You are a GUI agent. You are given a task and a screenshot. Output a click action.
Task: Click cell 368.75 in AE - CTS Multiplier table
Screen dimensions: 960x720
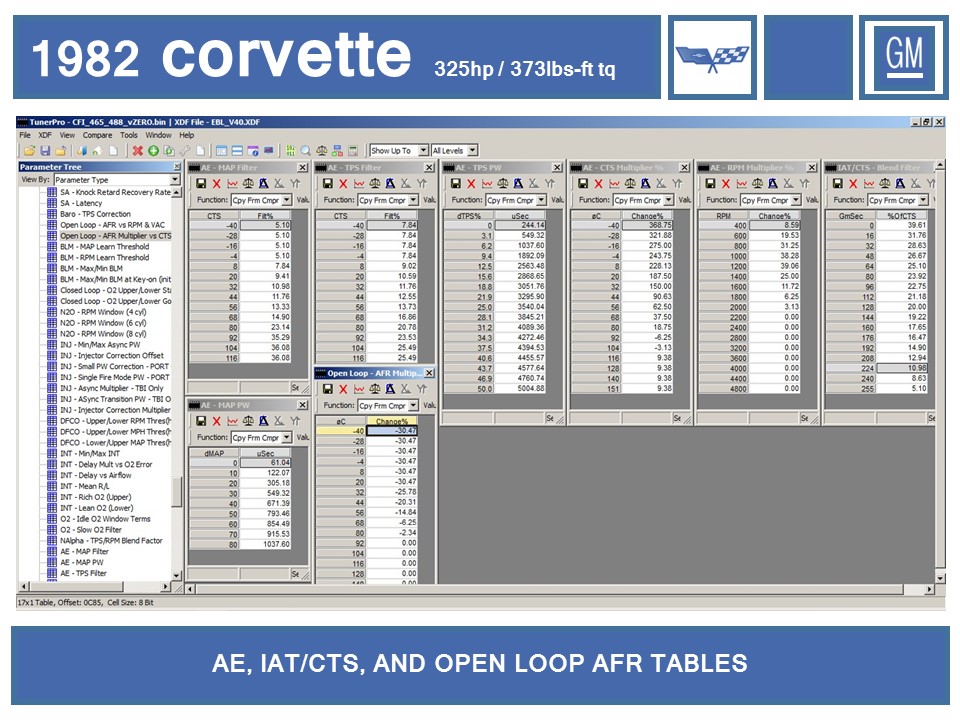pyautogui.click(x=647, y=225)
